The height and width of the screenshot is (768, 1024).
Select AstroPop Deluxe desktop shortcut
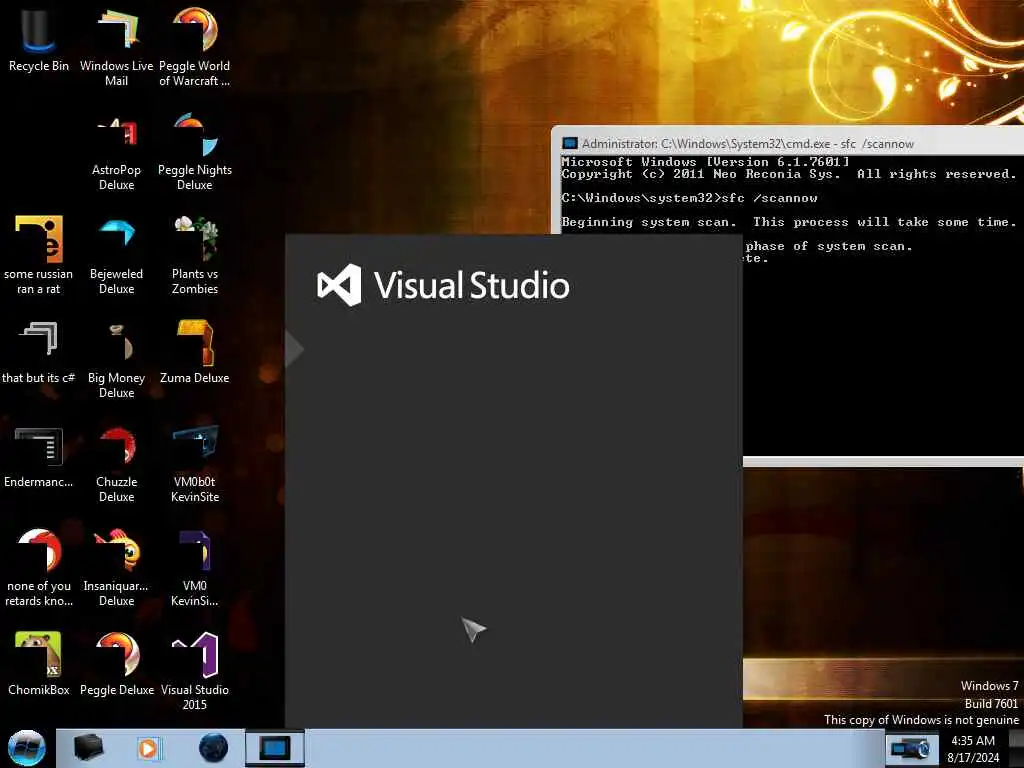coord(116,152)
